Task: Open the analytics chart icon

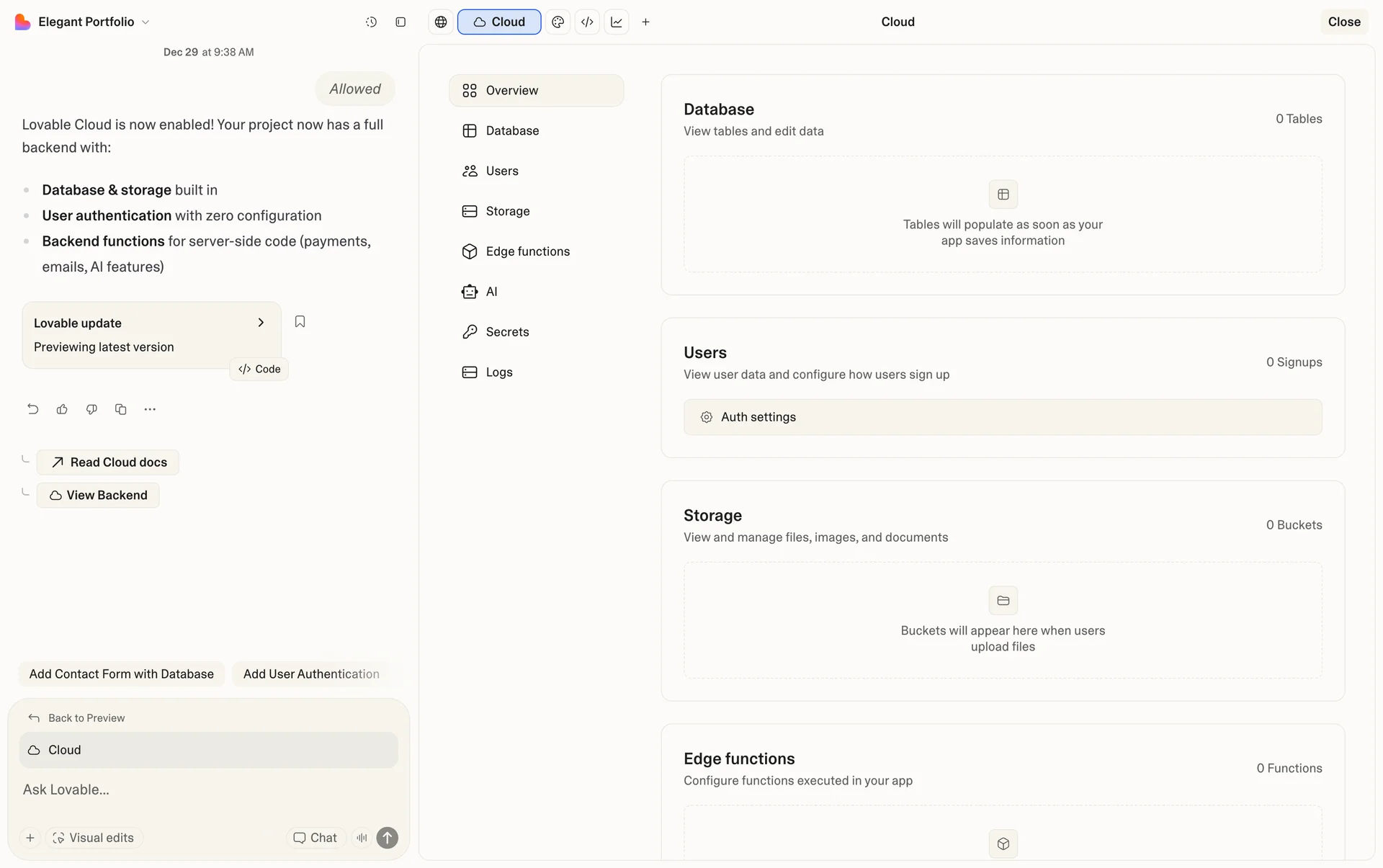Action: tap(617, 22)
